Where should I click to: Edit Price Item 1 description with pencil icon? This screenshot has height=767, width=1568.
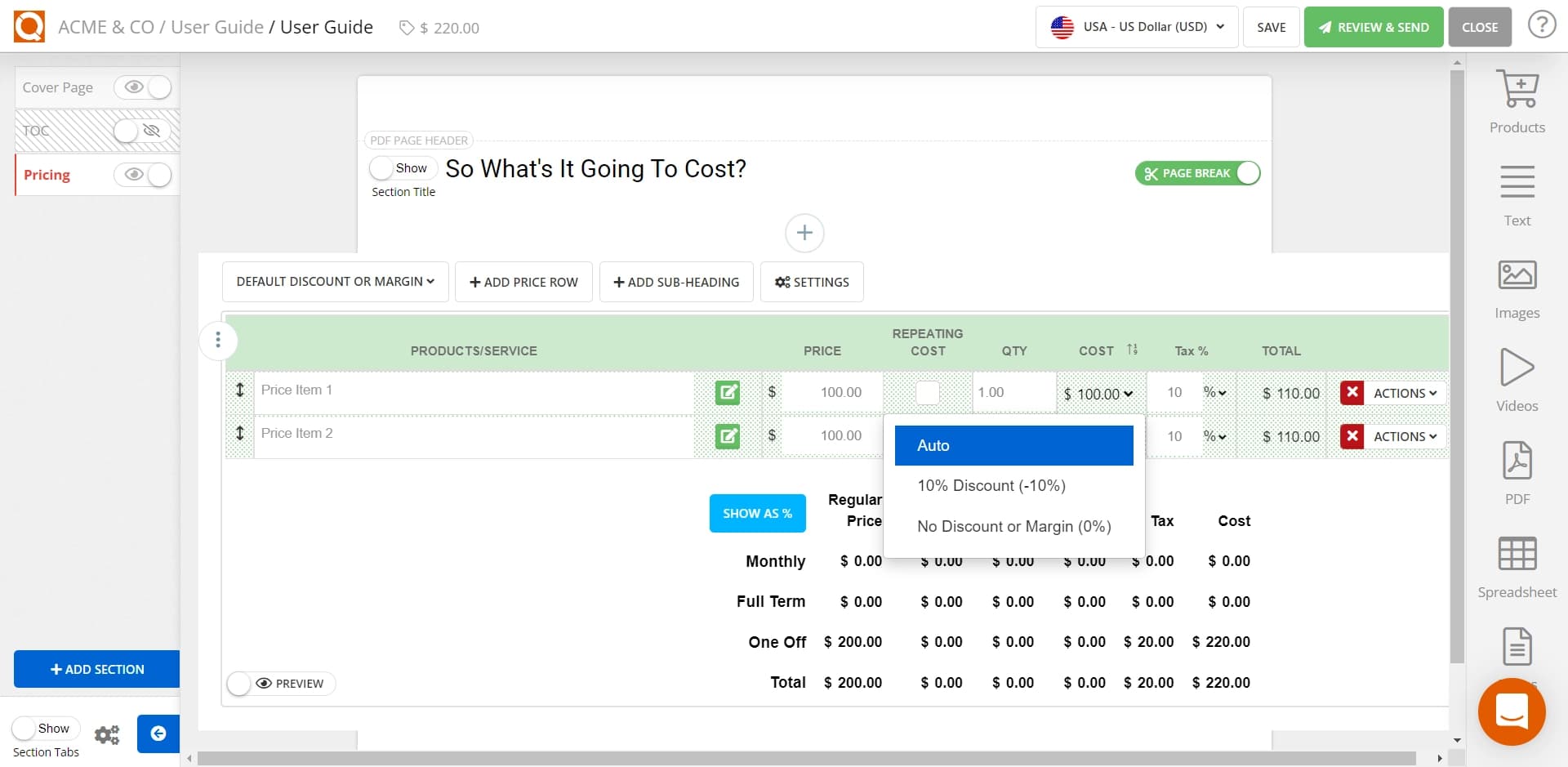tap(728, 392)
